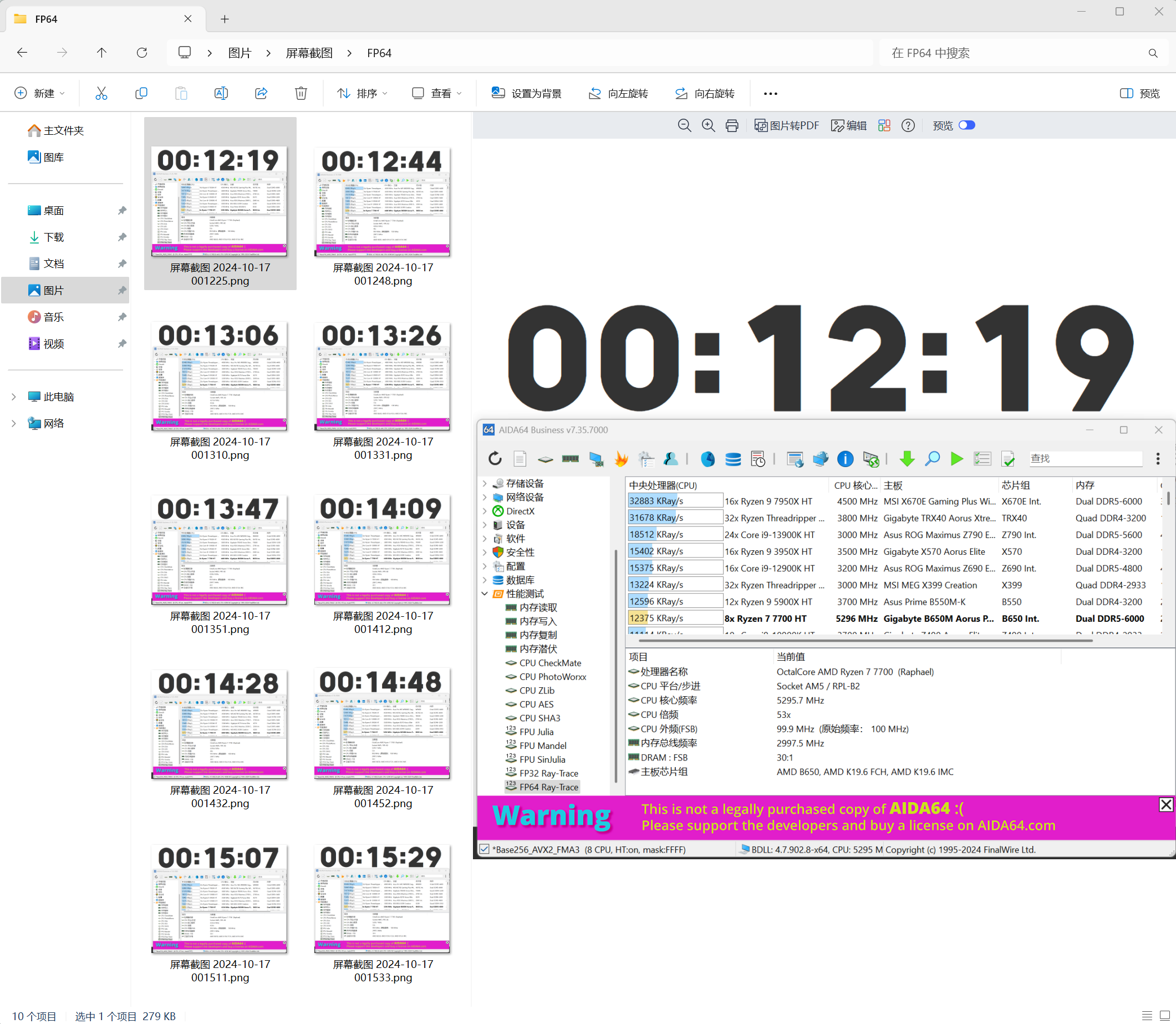
Task: Switch to large icons view in status bar
Action: coord(1164,1016)
